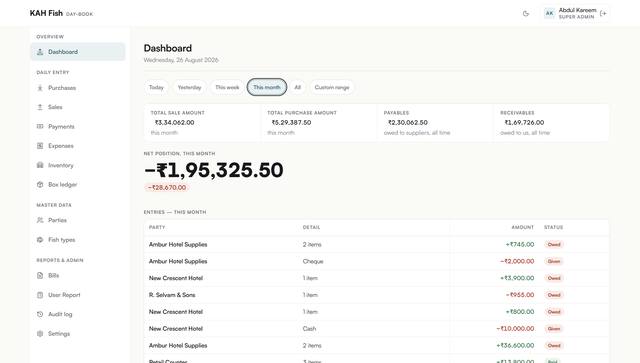
Task: Click the KAH Fish logo text
Action: (46, 13)
